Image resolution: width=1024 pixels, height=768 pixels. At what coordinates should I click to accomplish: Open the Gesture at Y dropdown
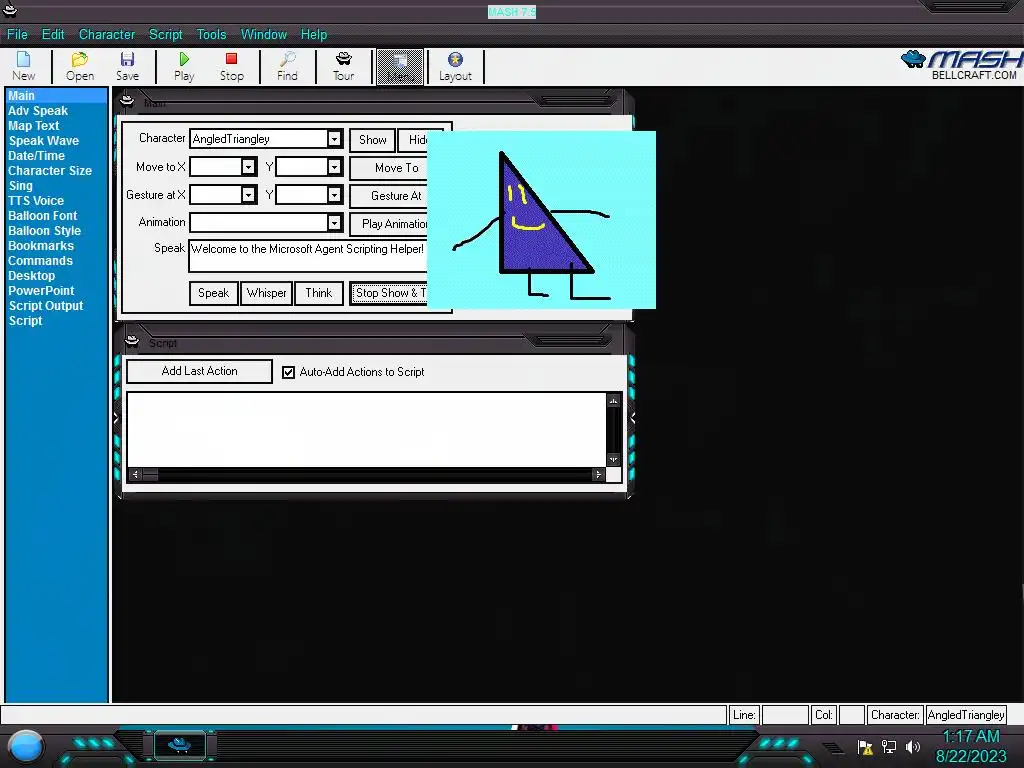[334, 195]
